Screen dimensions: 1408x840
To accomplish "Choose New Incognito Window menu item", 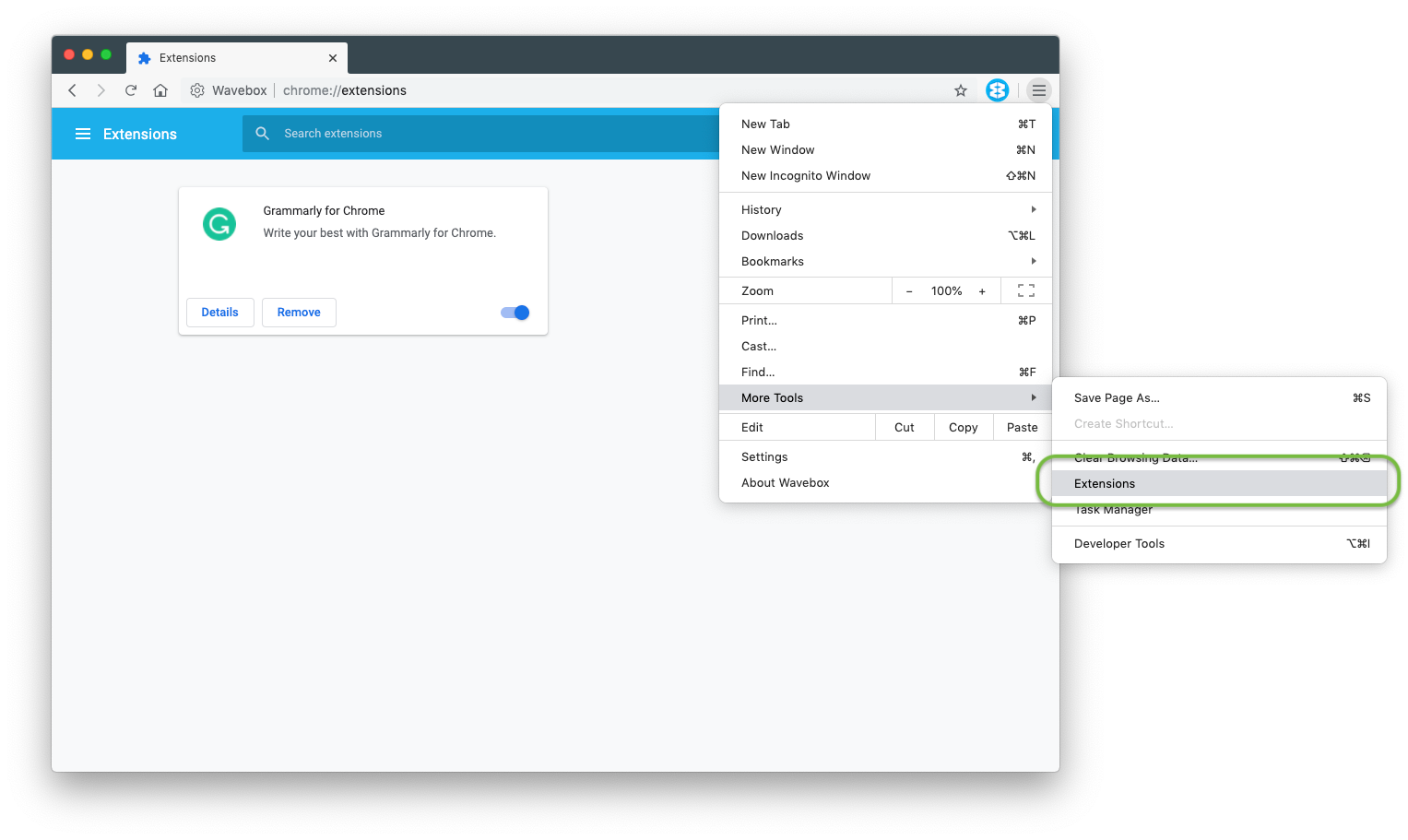I will pyautogui.click(x=806, y=176).
